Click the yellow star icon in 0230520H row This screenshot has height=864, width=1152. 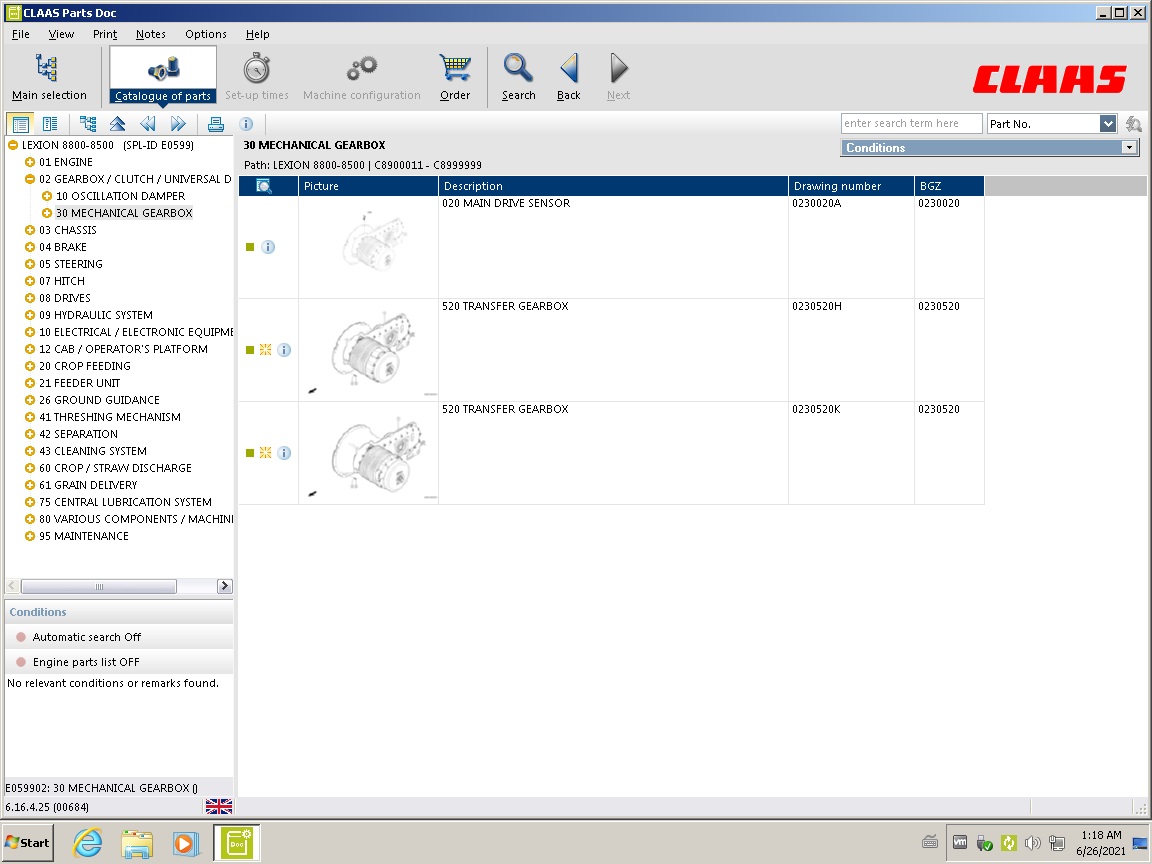(265, 350)
